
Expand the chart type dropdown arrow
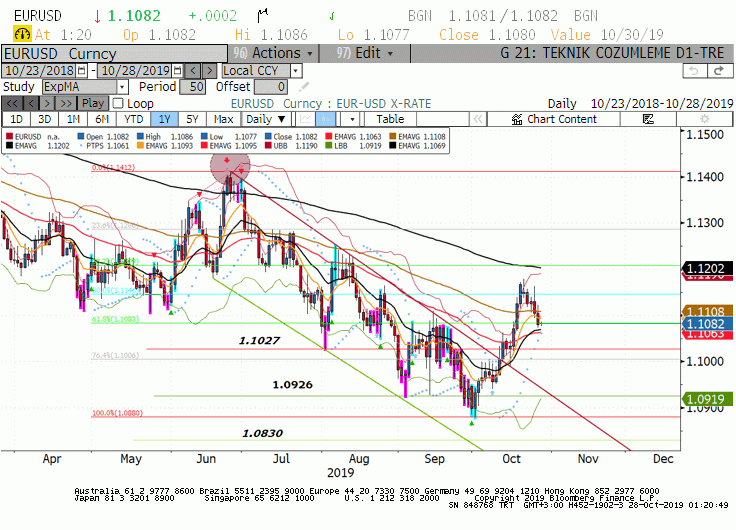point(352,119)
